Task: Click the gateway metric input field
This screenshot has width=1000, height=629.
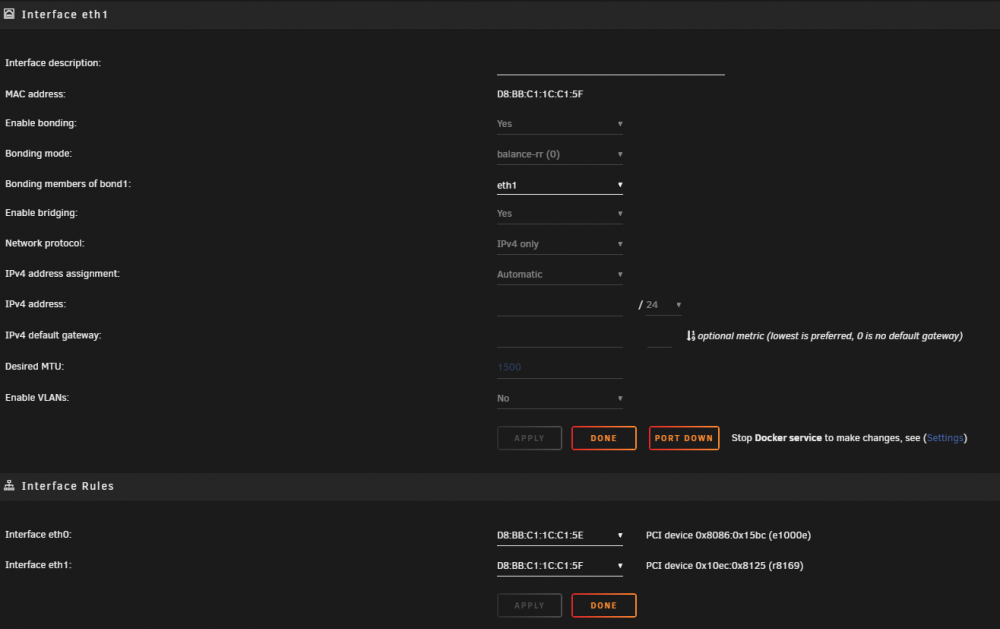Action: (x=659, y=336)
